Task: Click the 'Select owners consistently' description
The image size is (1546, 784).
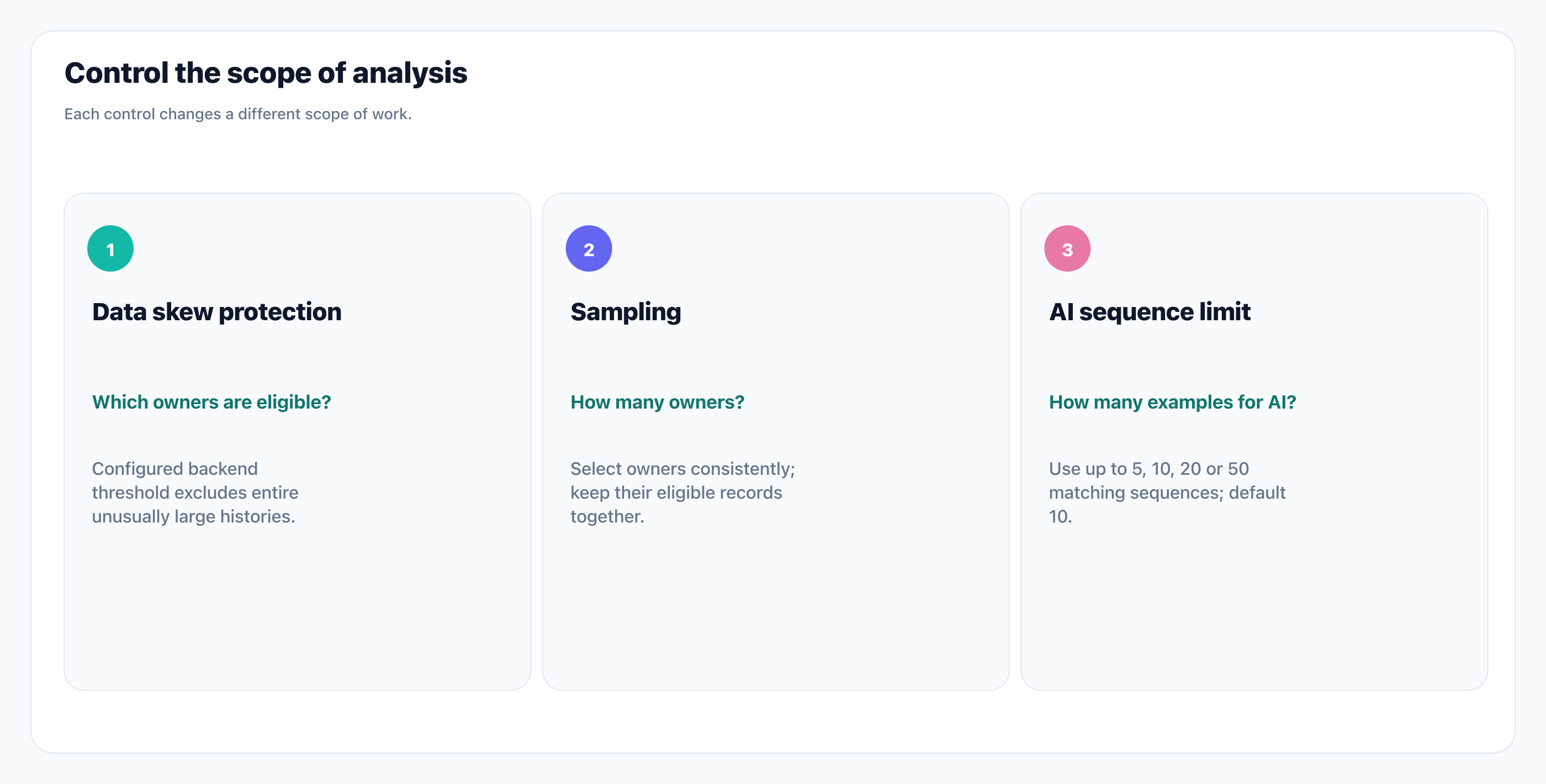Action: pyautogui.click(x=682, y=492)
